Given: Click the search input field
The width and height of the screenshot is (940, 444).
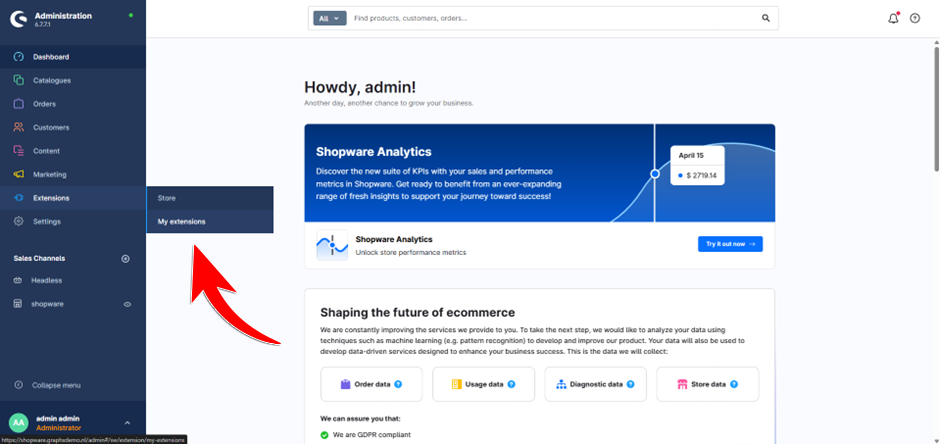Looking at the screenshot, I should click(550, 18).
